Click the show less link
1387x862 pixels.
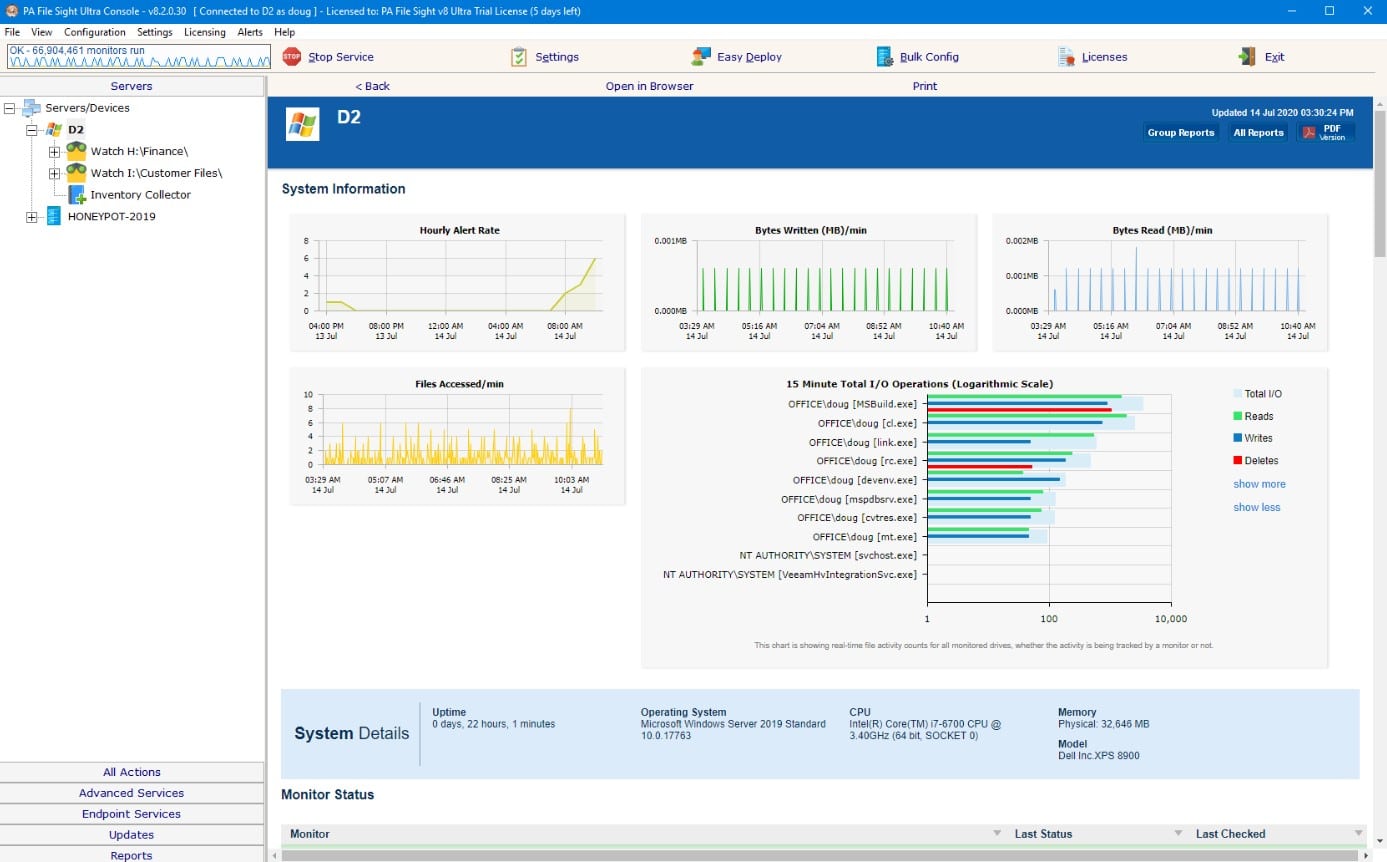1256,507
